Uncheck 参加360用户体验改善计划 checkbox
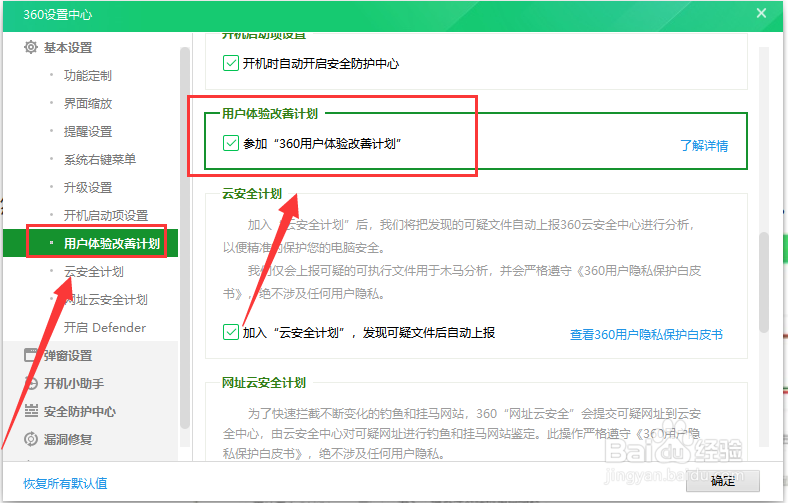This screenshot has height=503, width=788. [x=231, y=143]
